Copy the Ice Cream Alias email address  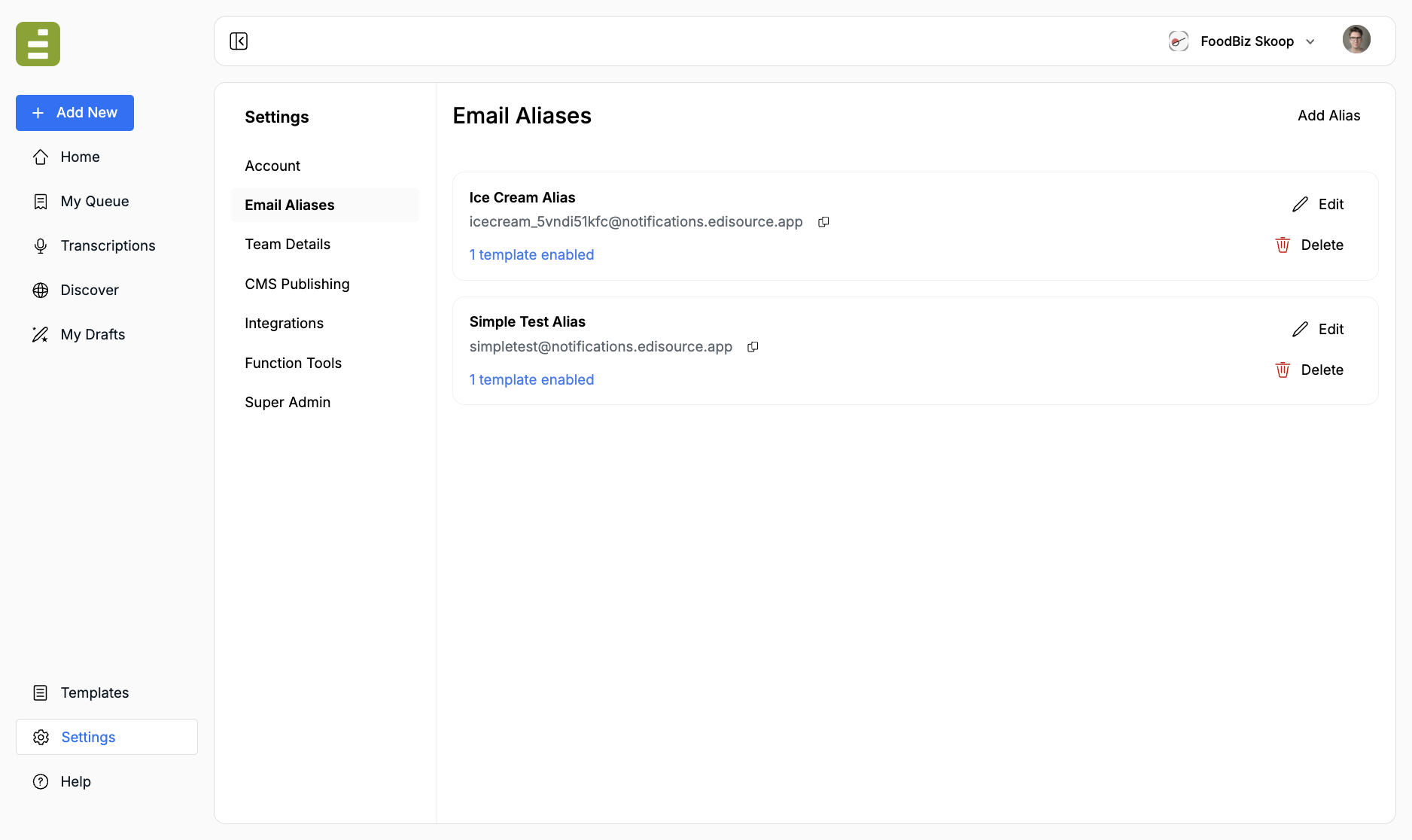point(823,222)
